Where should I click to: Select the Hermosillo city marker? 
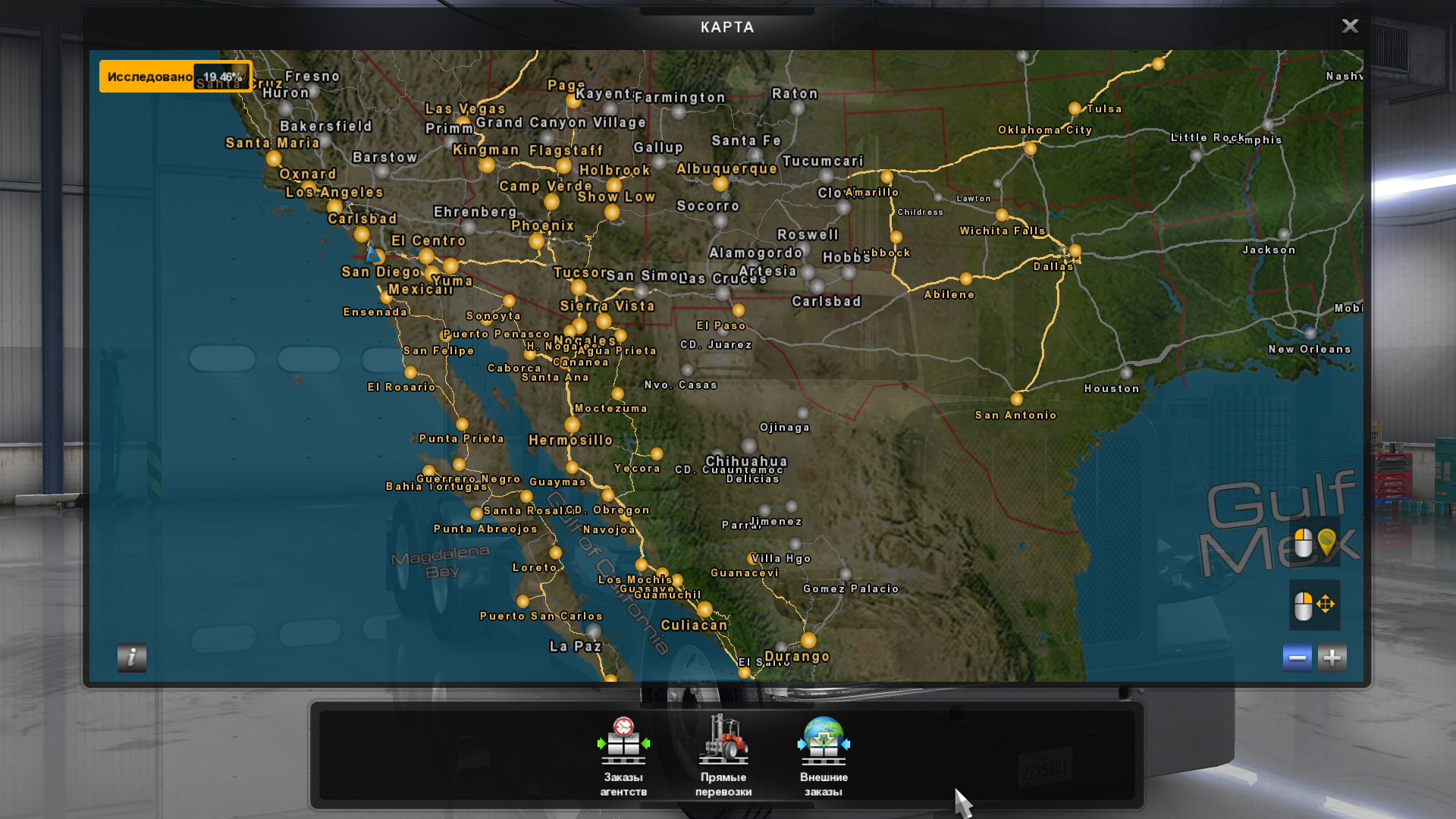[573, 425]
